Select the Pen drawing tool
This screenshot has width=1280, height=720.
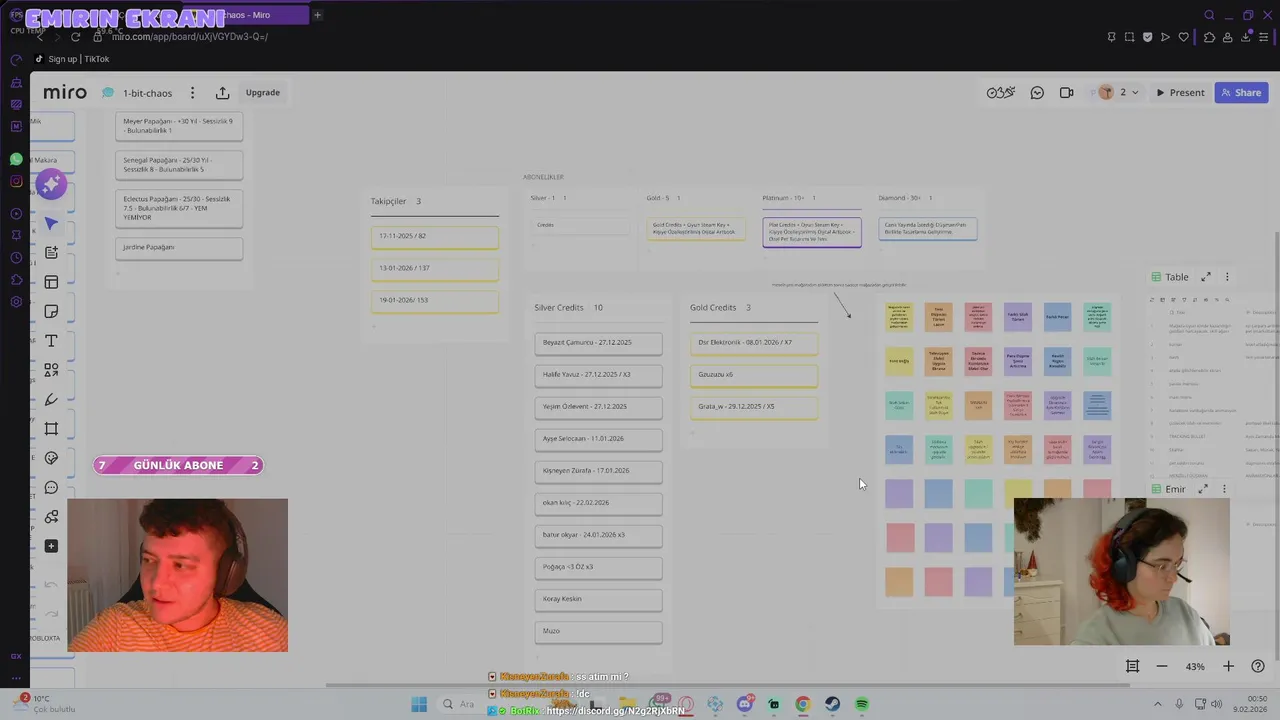(51, 400)
